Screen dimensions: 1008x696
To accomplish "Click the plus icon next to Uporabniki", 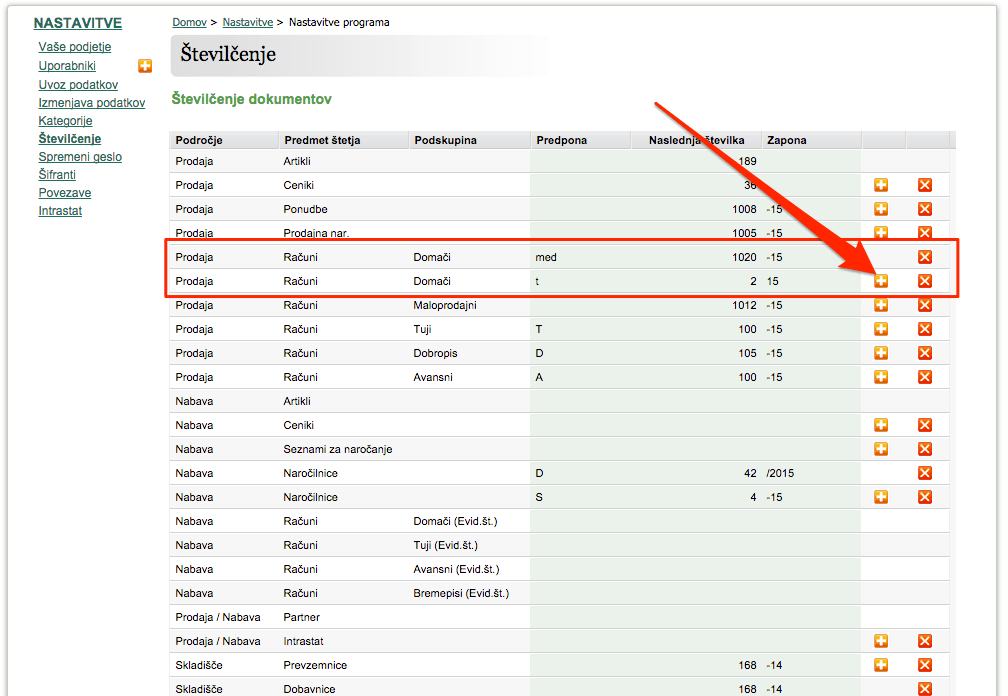I will coord(145,66).
